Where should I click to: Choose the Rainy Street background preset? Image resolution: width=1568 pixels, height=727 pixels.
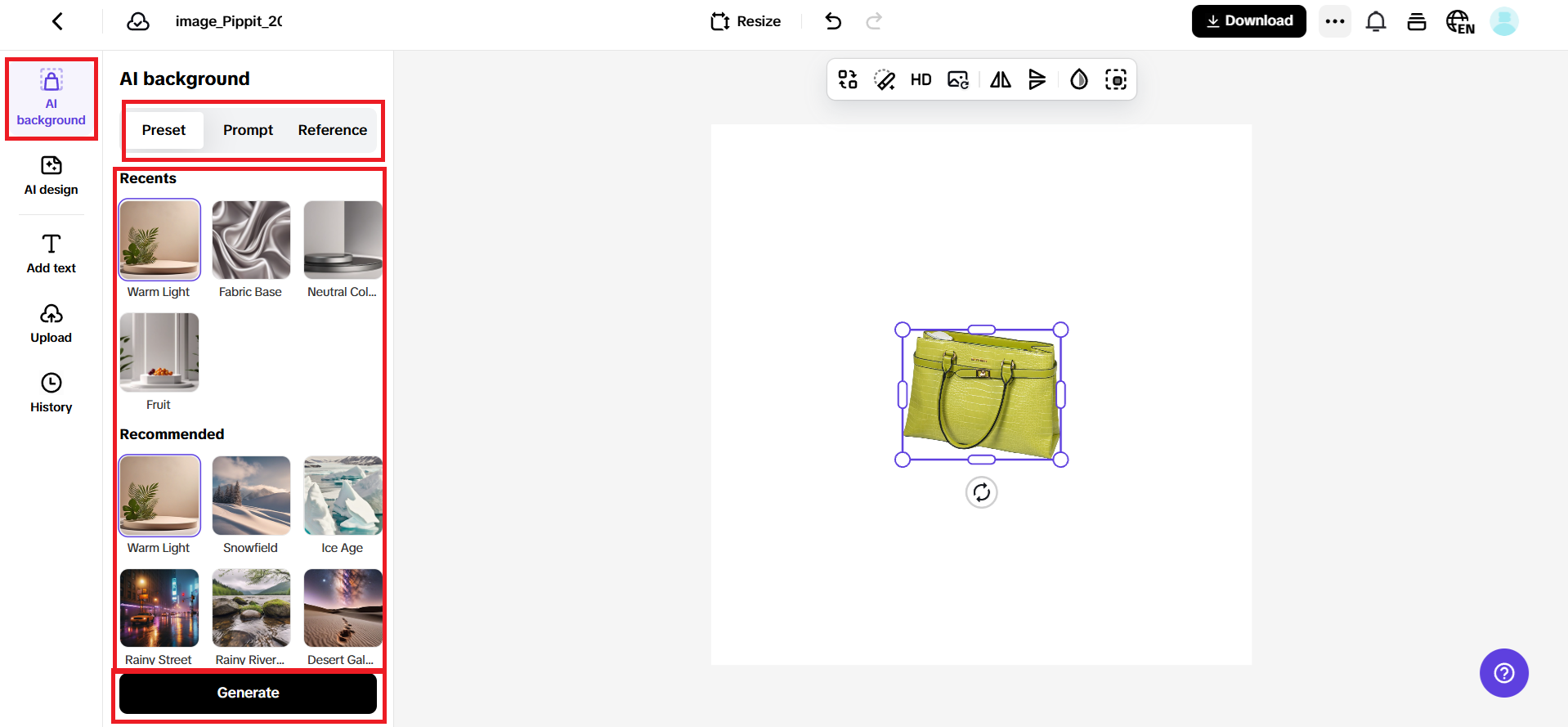[x=159, y=608]
